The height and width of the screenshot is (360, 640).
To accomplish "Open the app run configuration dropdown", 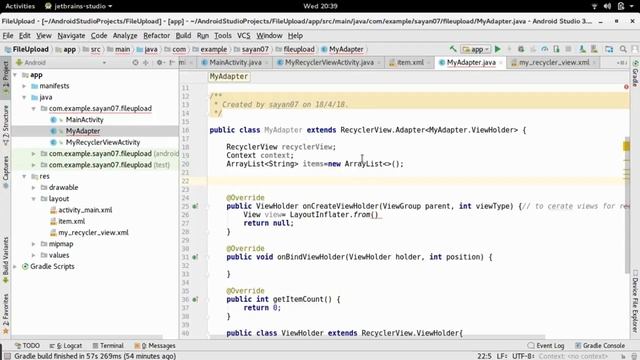I will pos(476,49).
